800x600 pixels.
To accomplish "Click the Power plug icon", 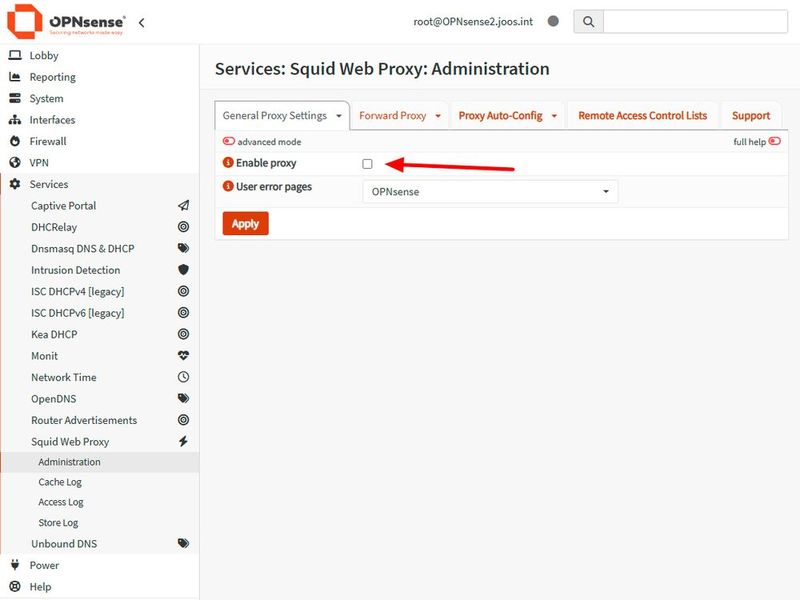I will pyautogui.click(x=15, y=564).
